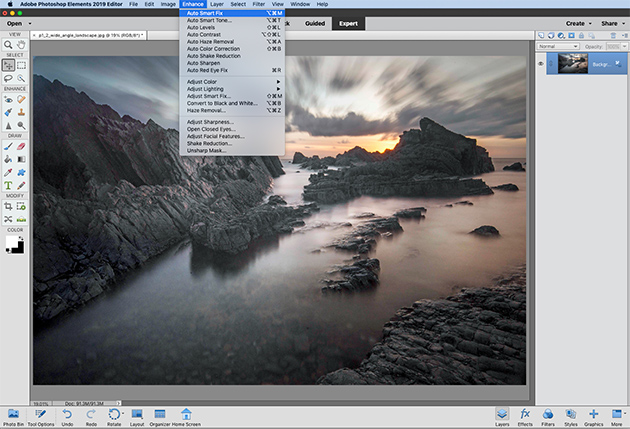
Task: Select the Quick Selection tool
Action: point(21,78)
